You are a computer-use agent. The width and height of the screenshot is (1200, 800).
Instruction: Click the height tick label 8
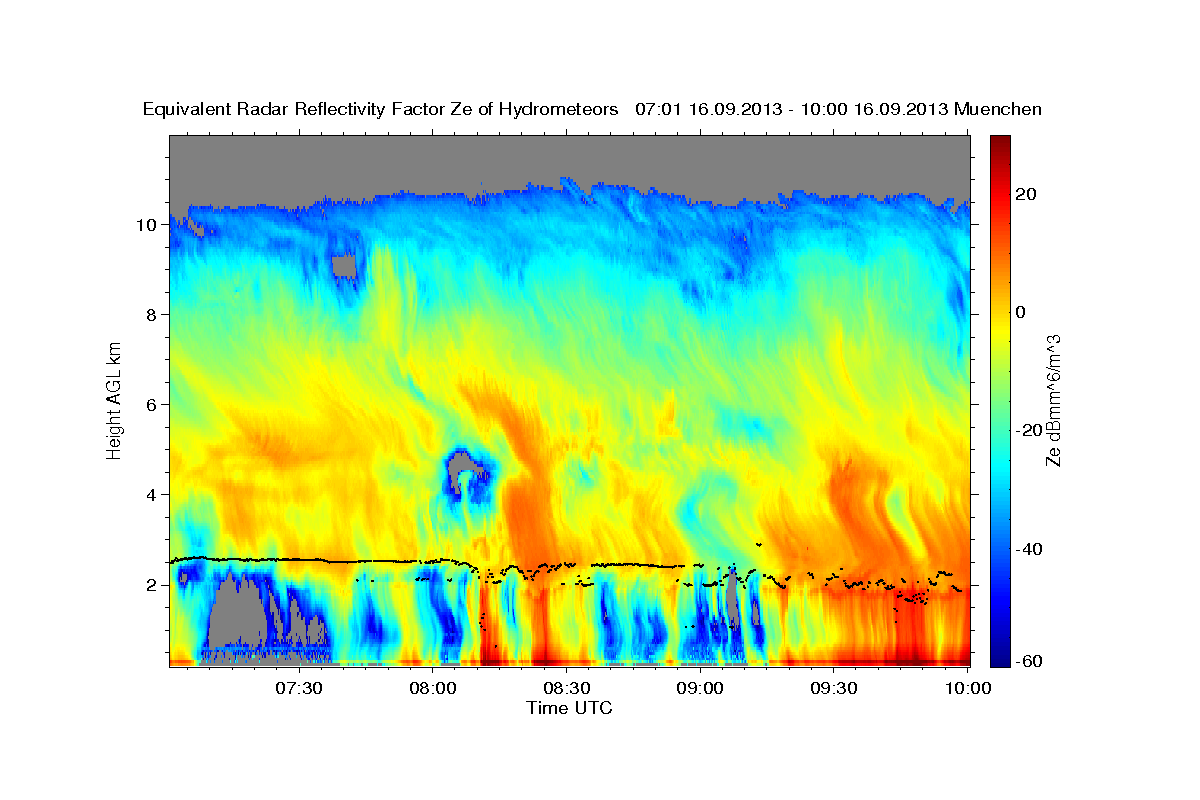click(x=152, y=315)
